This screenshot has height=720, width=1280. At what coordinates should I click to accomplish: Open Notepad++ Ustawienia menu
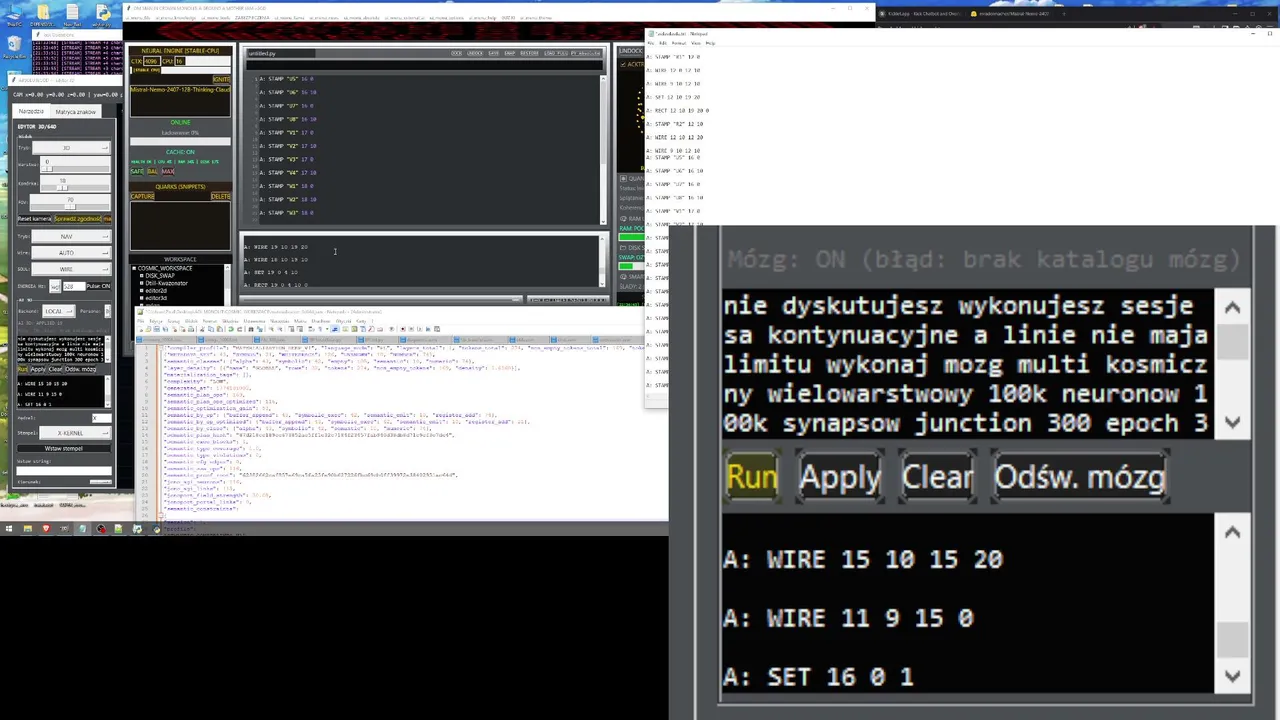tap(254, 321)
